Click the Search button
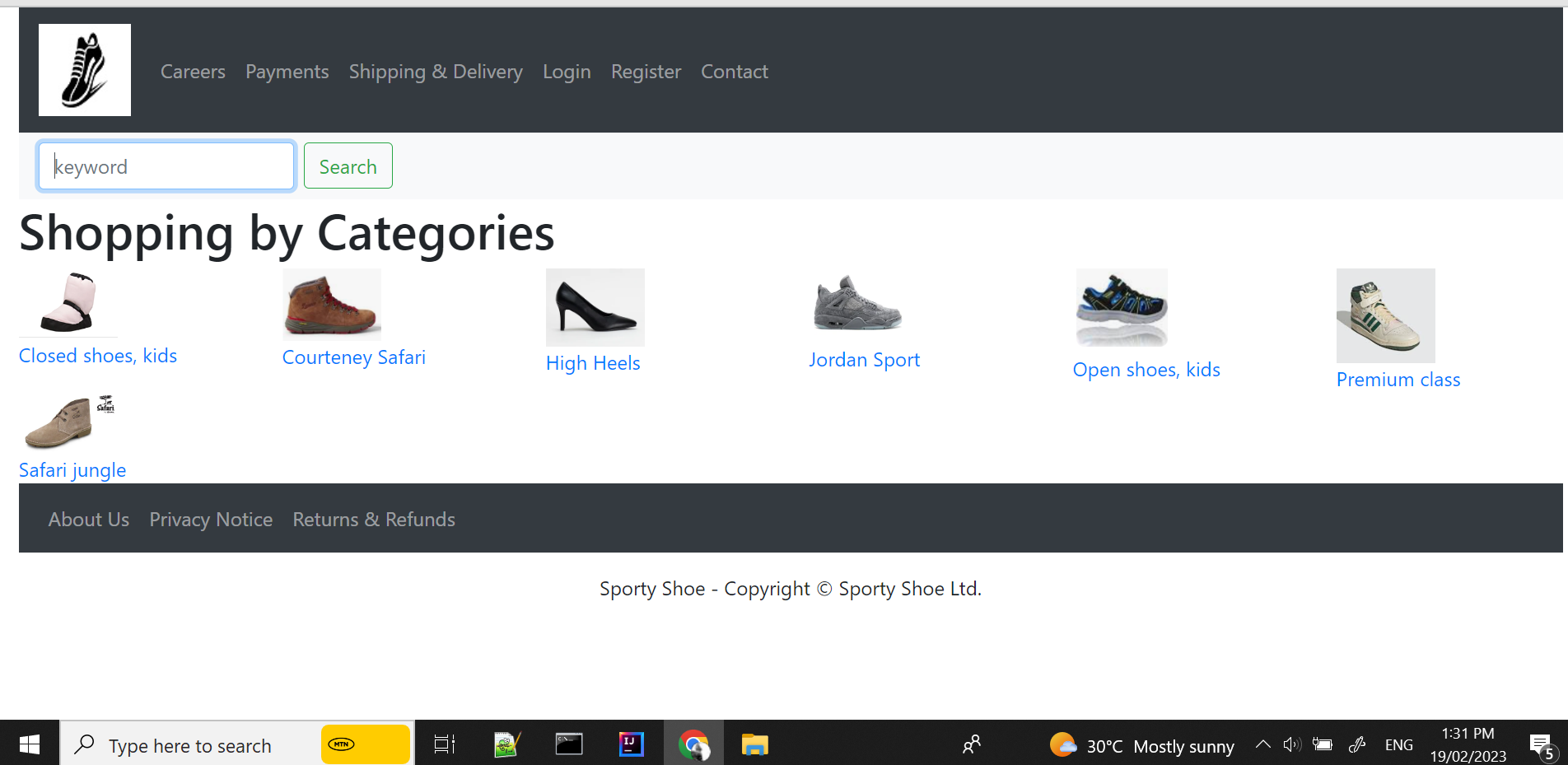Screen dimensions: 1568x765 348,166
